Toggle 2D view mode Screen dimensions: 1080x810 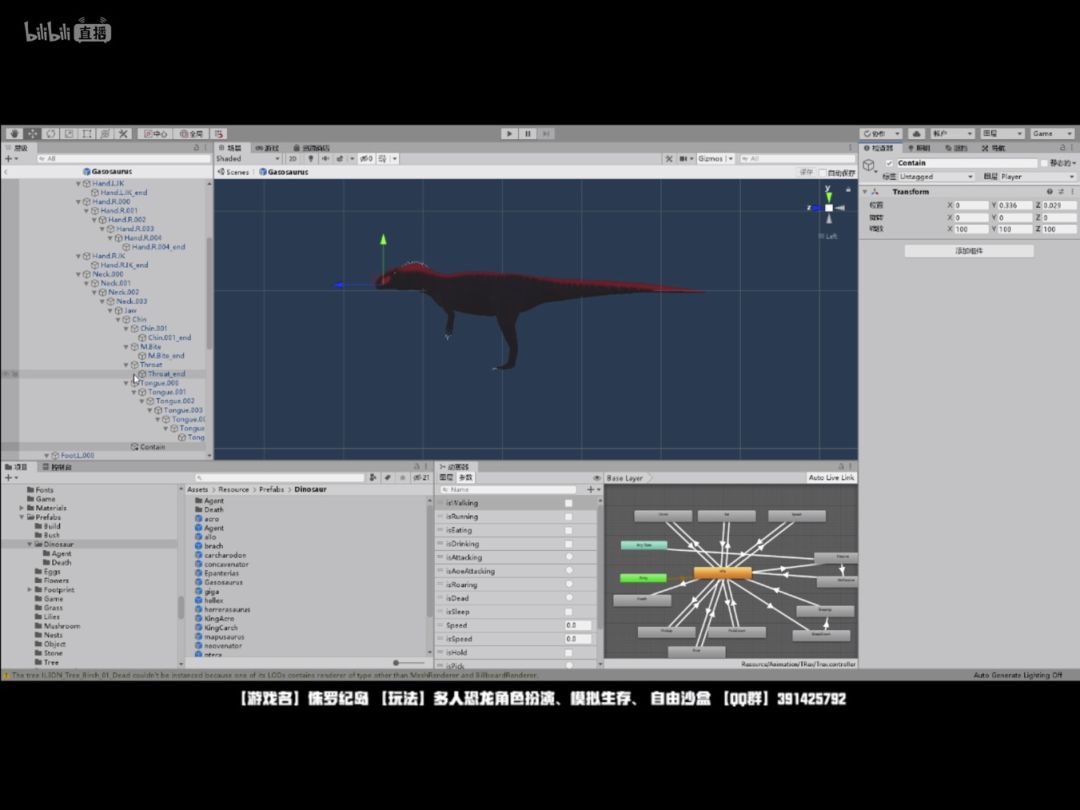293,158
